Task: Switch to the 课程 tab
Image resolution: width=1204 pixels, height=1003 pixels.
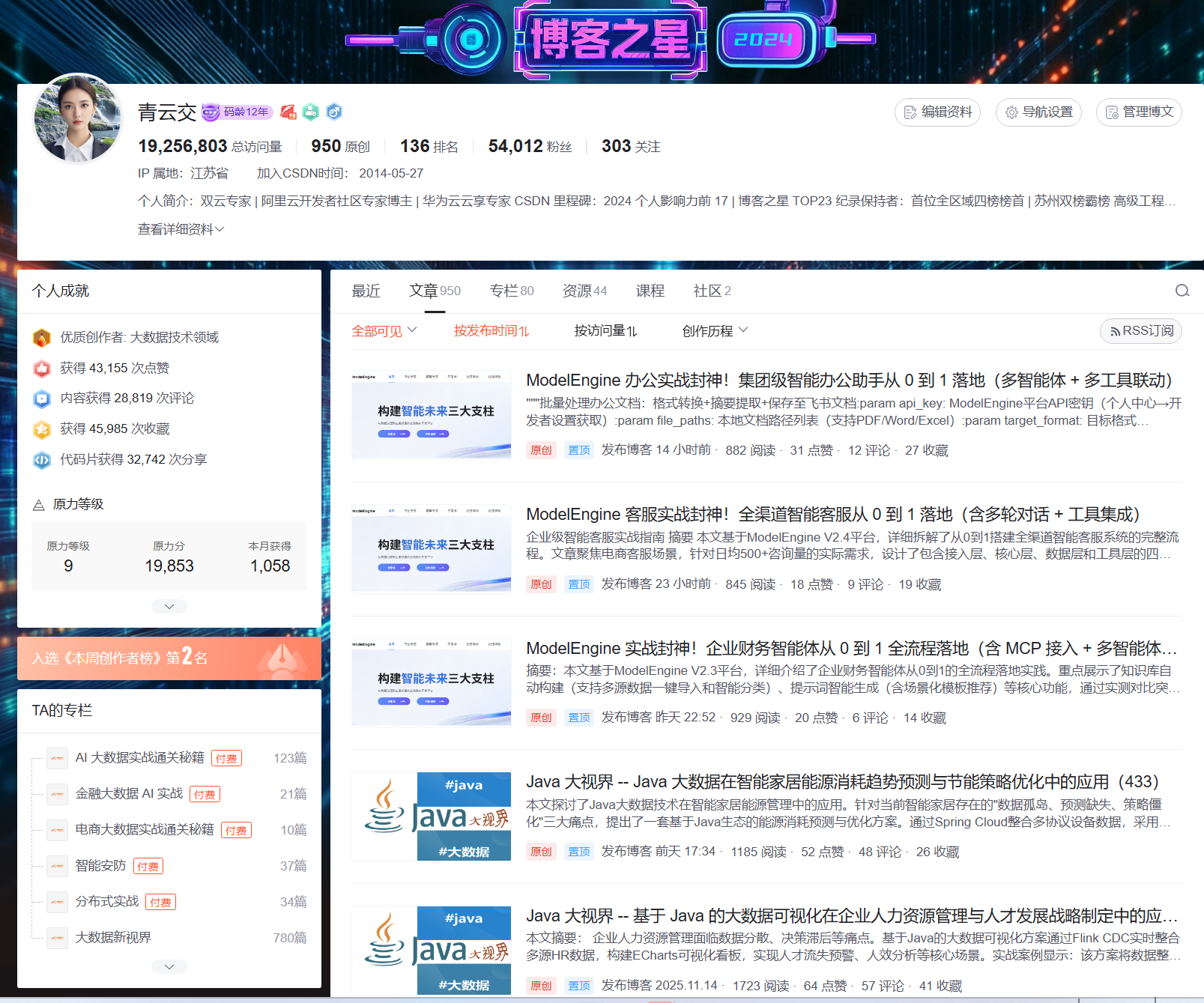Action: click(650, 291)
